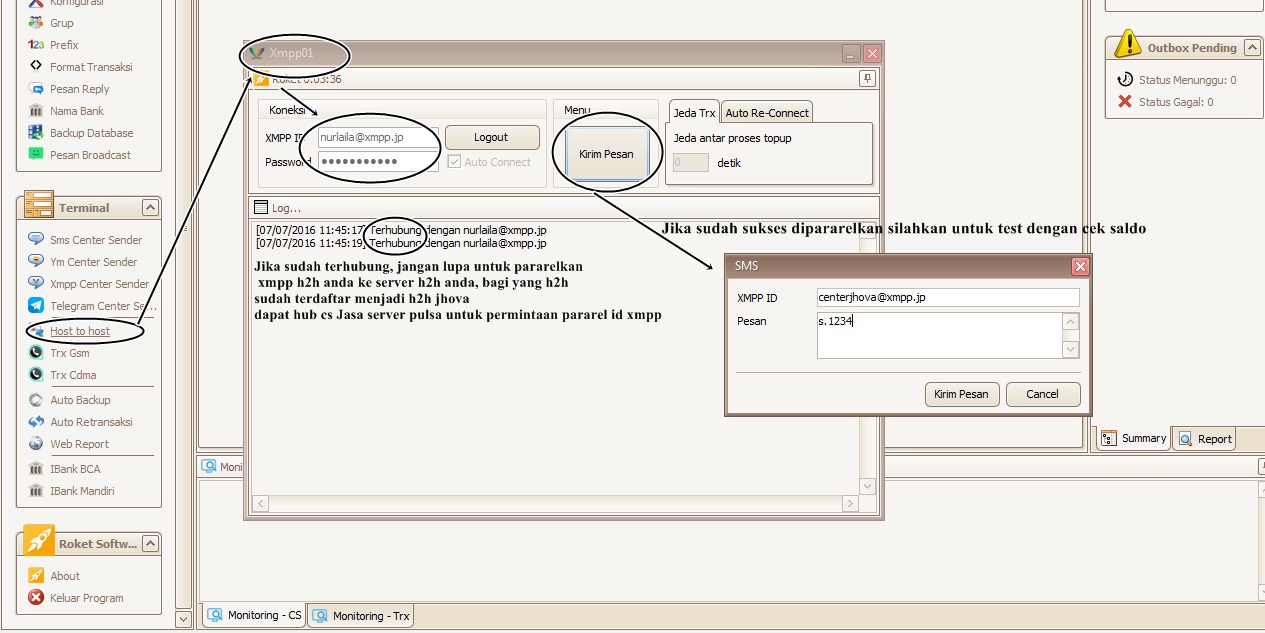Collapse the Roket Software panel
Viewport: 1265px width, 633px height.
pyautogui.click(x=150, y=544)
